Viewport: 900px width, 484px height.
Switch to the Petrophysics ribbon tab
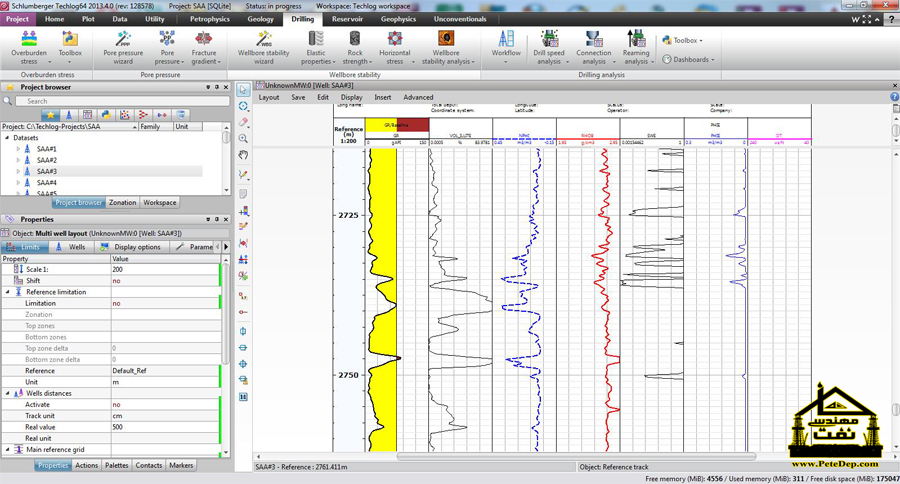point(210,19)
